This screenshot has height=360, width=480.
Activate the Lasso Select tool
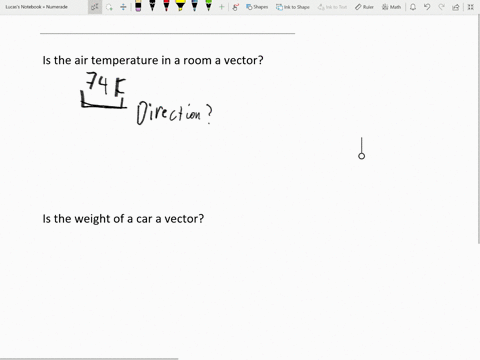(x=109, y=7)
